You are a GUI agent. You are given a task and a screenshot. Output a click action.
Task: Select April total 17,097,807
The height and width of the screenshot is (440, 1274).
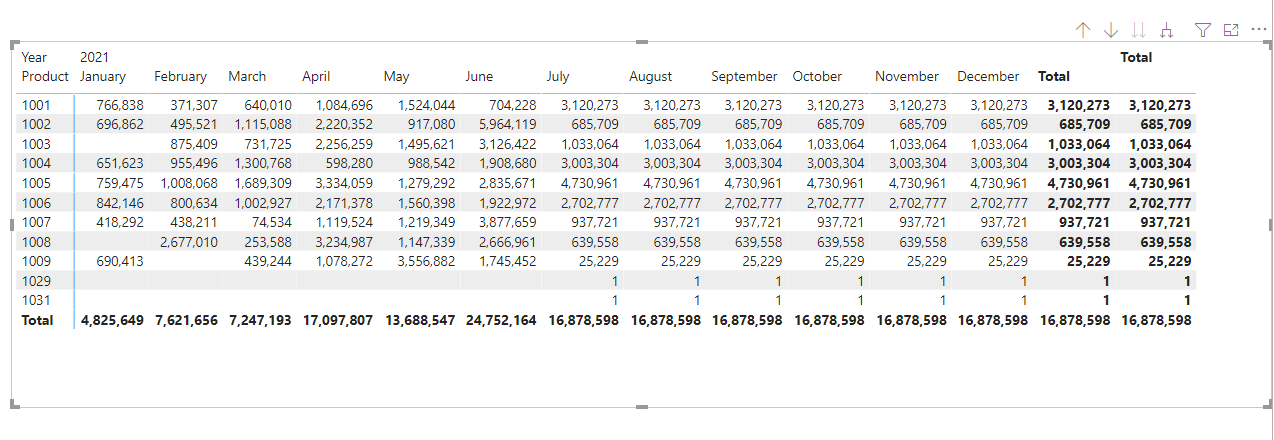[339, 320]
